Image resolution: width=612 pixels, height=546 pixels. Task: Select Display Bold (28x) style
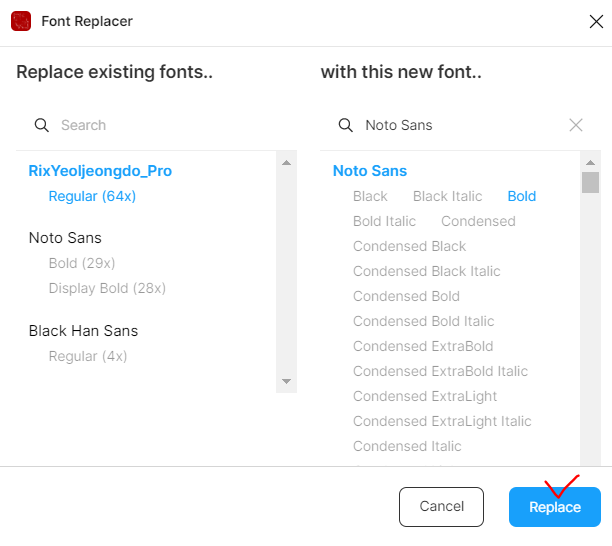pos(107,288)
